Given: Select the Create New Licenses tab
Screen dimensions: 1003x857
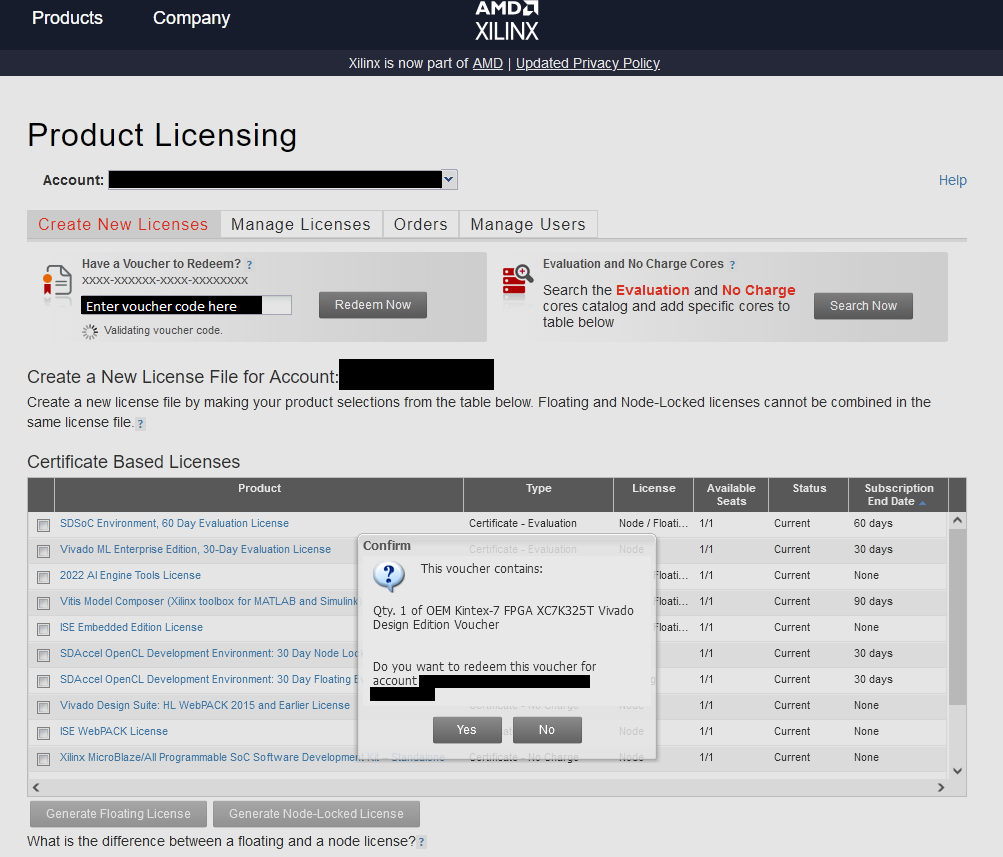Looking at the screenshot, I should [x=123, y=224].
